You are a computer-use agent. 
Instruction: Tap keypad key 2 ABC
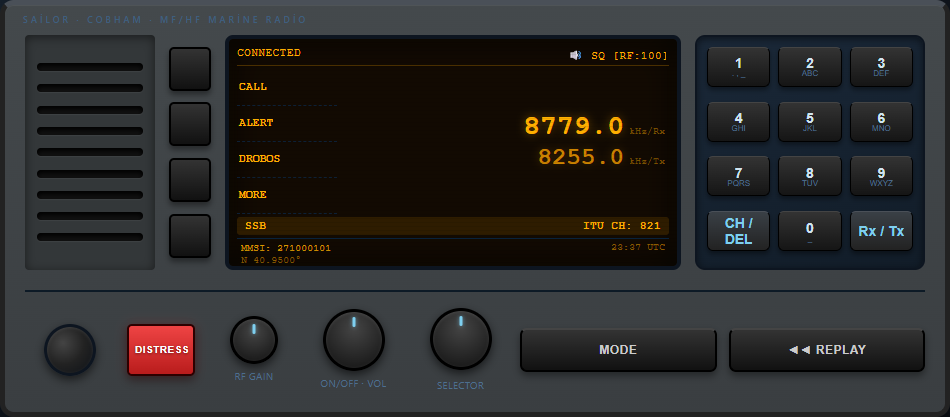[x=809, y=67]
